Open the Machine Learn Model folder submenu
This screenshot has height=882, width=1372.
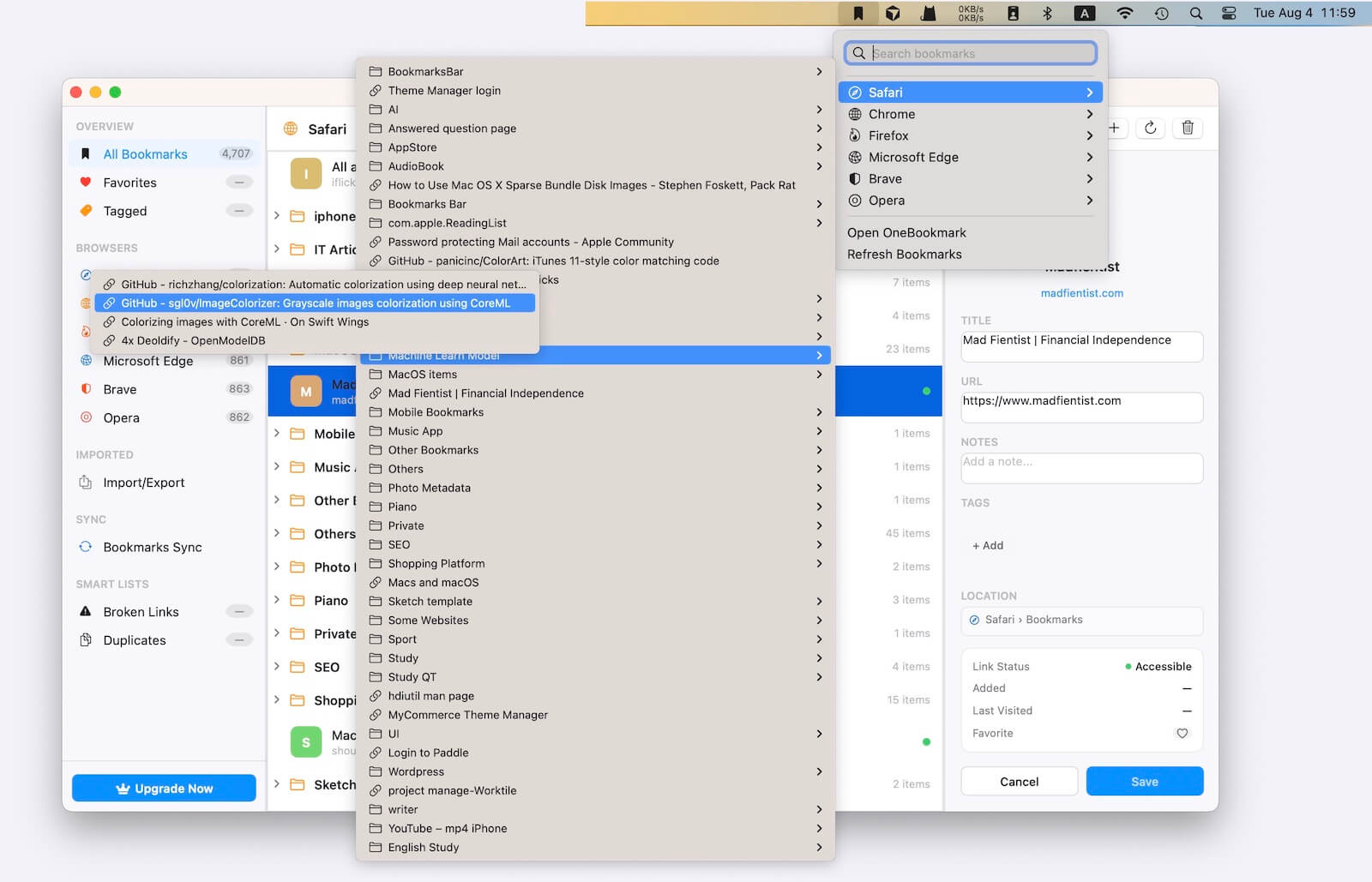point(595,355)
